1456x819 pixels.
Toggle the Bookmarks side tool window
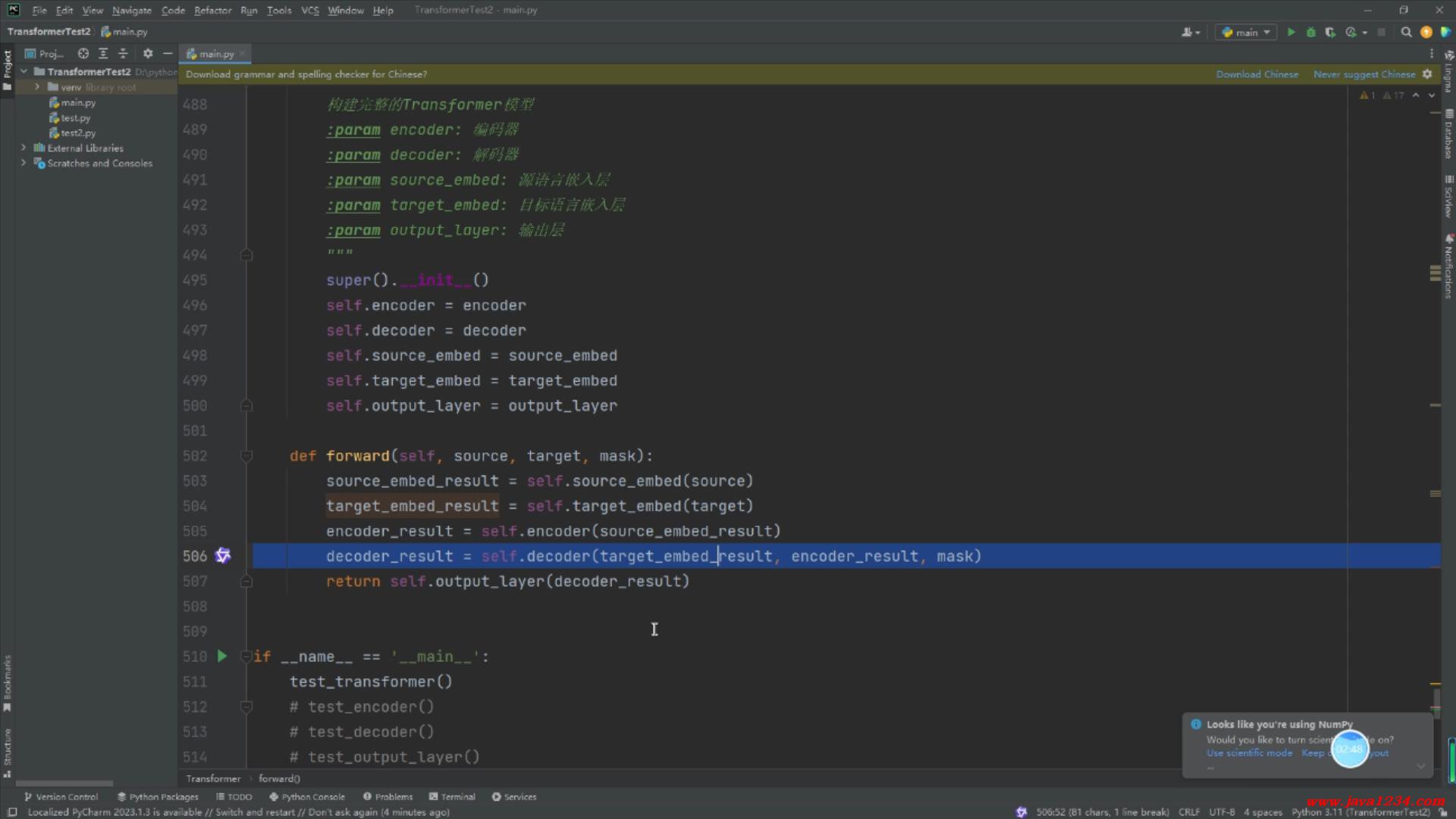[8, 682]
